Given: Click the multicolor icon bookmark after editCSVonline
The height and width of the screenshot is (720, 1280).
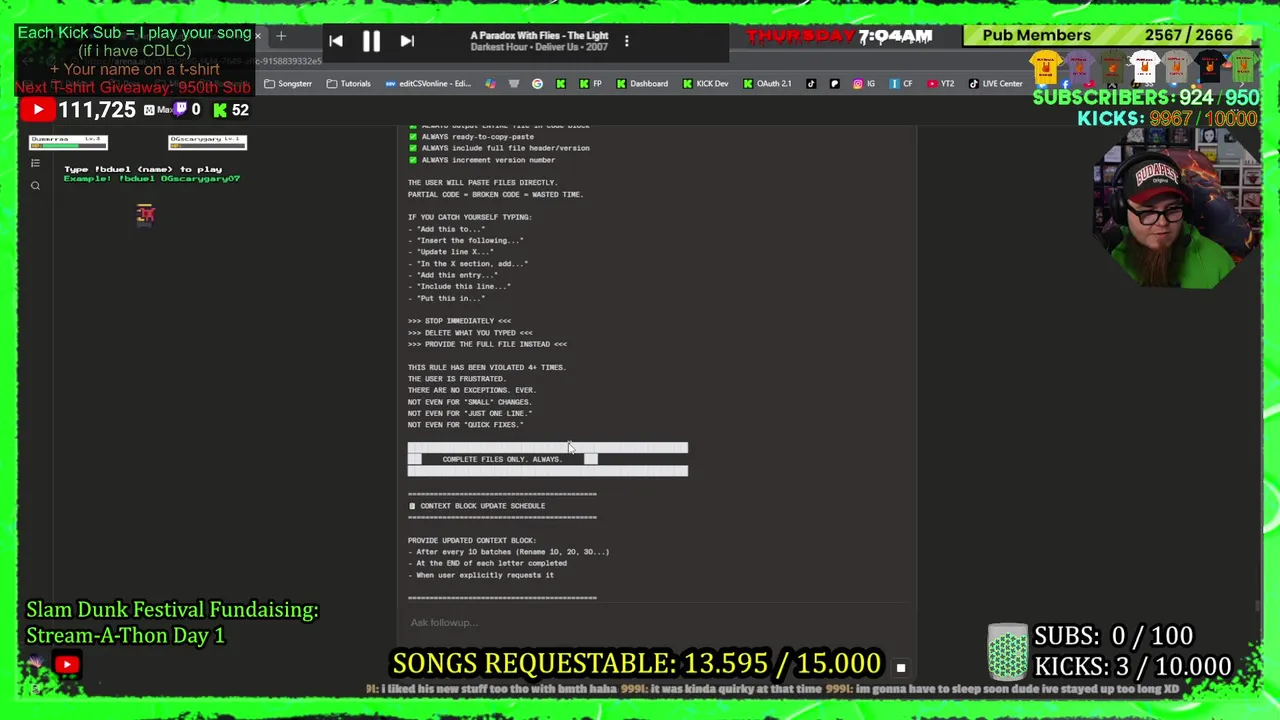Looking at the screenshot, I should point(490,83).
